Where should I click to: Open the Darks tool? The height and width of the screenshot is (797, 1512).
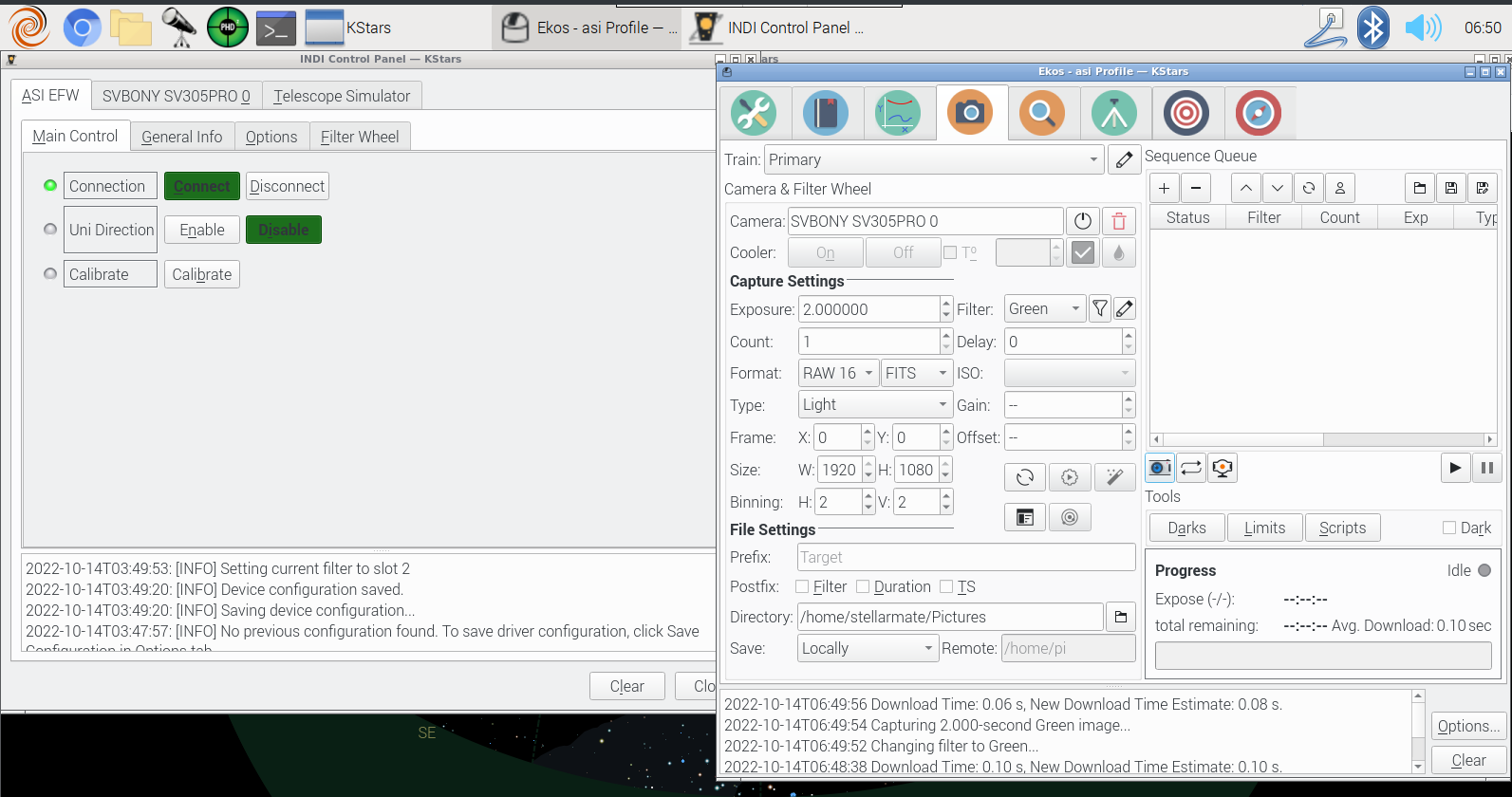click(1187, 528)
